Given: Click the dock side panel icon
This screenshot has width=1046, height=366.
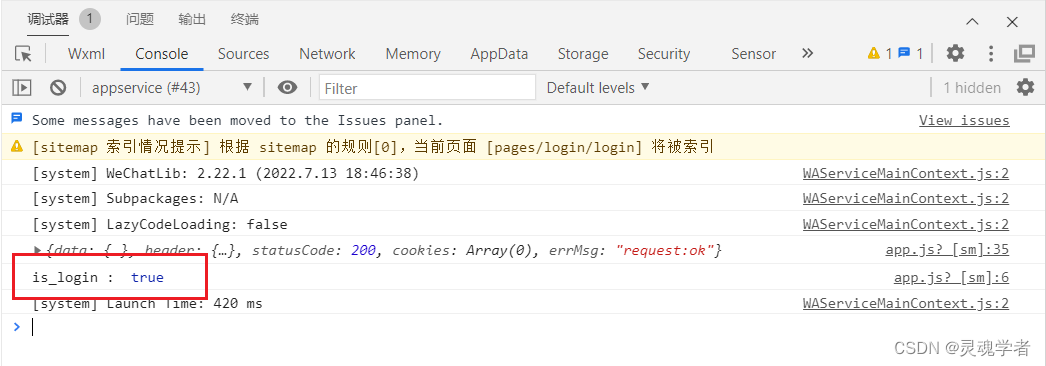Looking at the screenshot, I should [1024, 53].
